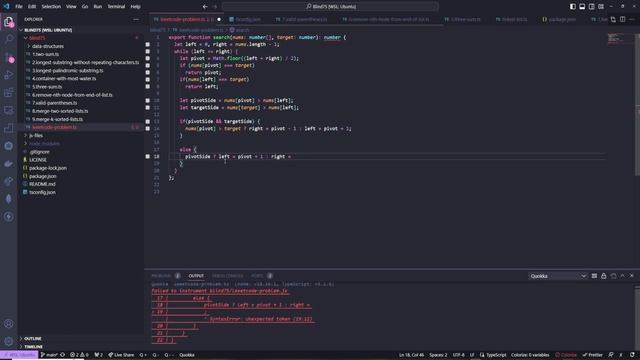The width and height of the screenshot is (640, 360).
Task: Open the Manage gear icon in activity bar
Action: (x=9, y=341)
